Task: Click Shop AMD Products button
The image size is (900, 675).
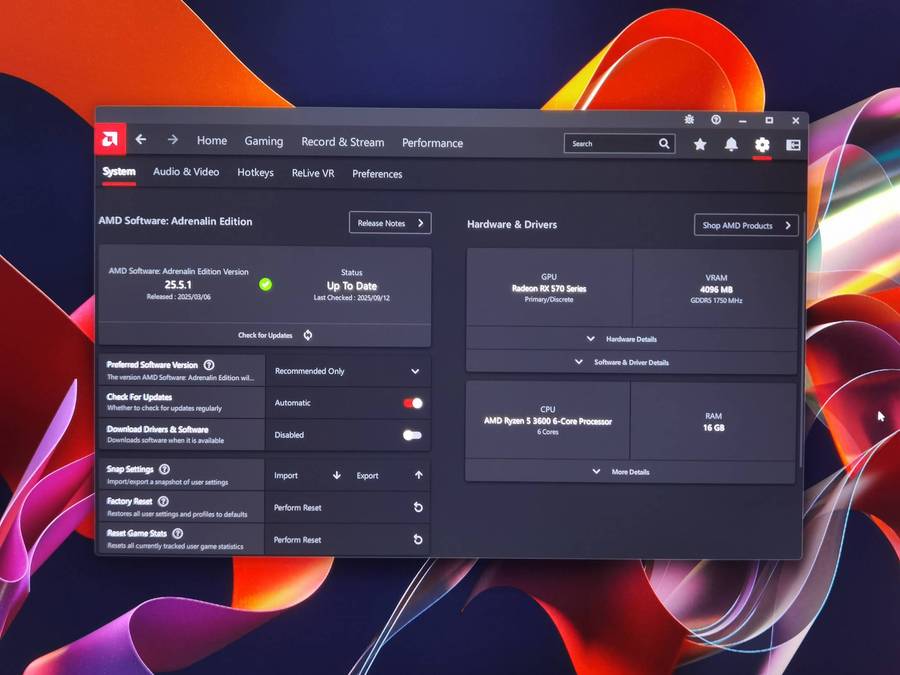Action: 746,225
